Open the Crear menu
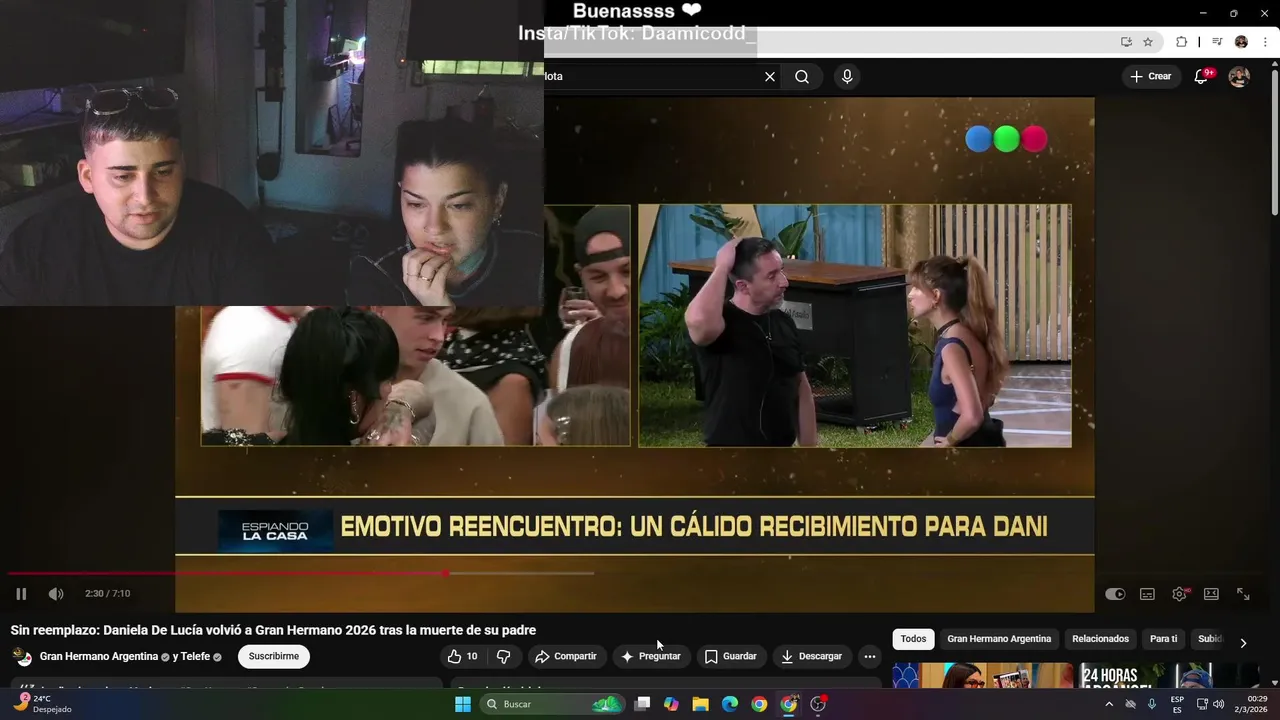The height and width of the screenshot is (720, 1280). click(1150, 76)
